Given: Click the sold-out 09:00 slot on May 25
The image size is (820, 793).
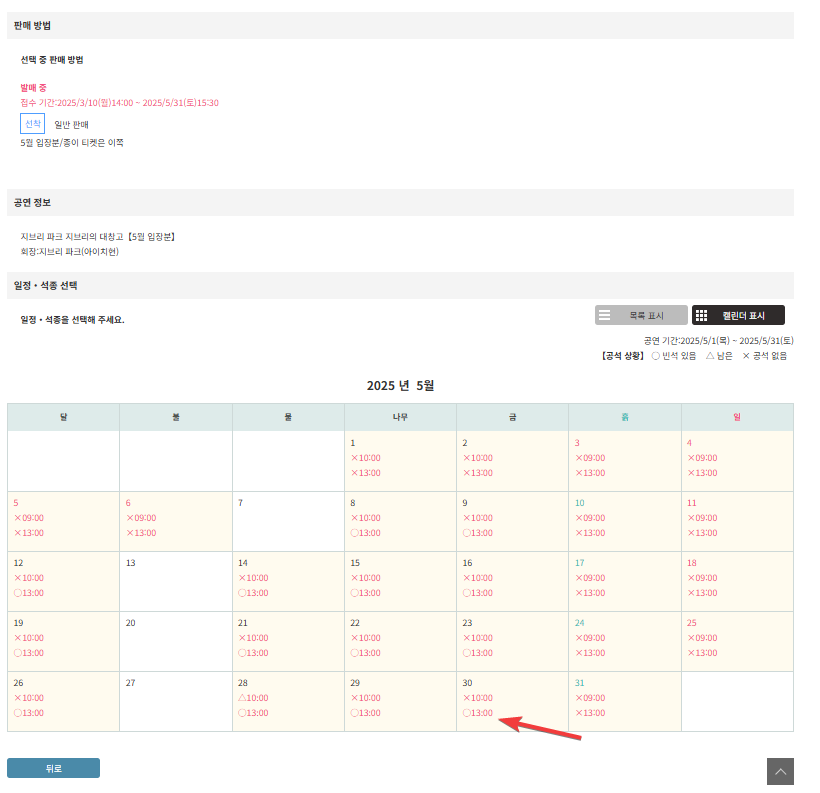Looking at the screenshot, I should tap(702, 638).
